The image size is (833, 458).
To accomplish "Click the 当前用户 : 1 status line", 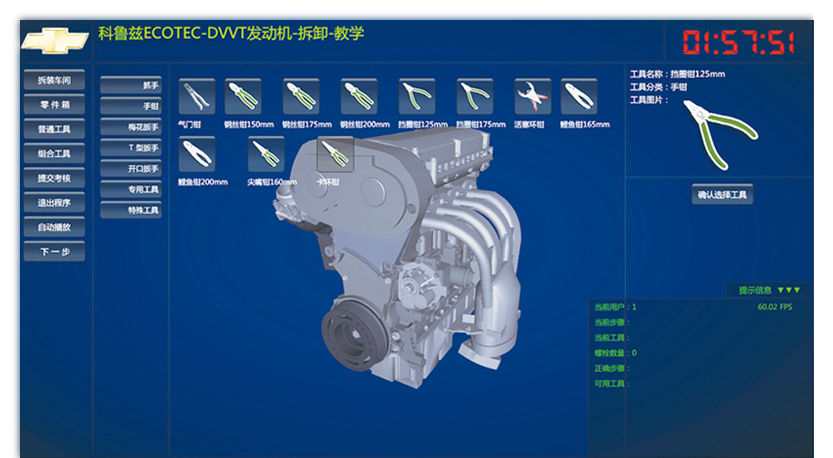I will point(615,307).
